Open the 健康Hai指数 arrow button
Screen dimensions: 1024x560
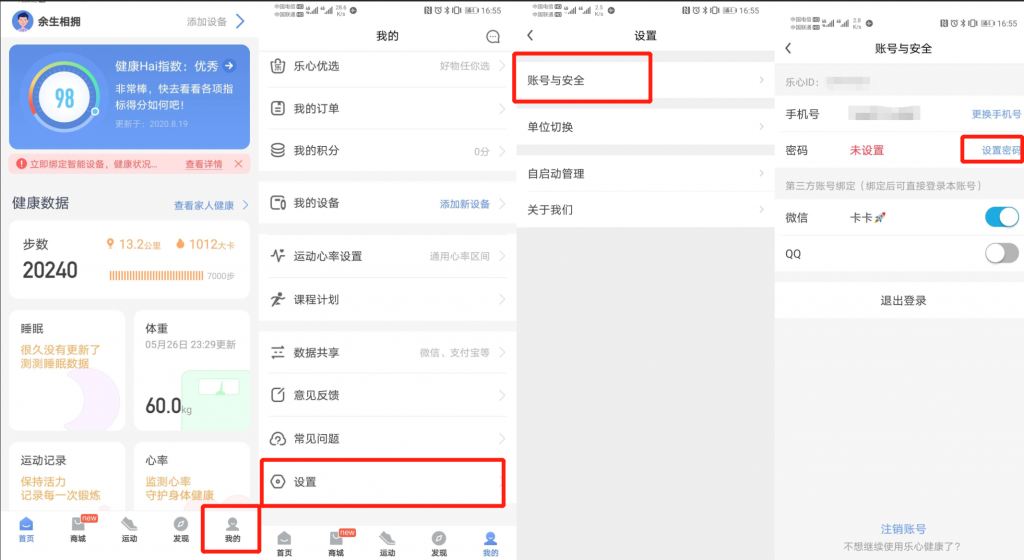[x=229, y=66]
